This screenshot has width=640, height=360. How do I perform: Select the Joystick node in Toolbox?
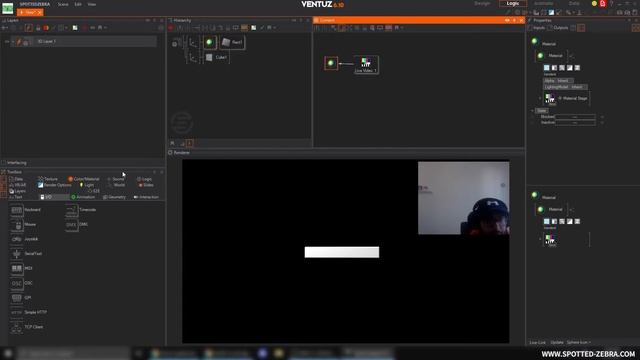[x=24, y=239]
